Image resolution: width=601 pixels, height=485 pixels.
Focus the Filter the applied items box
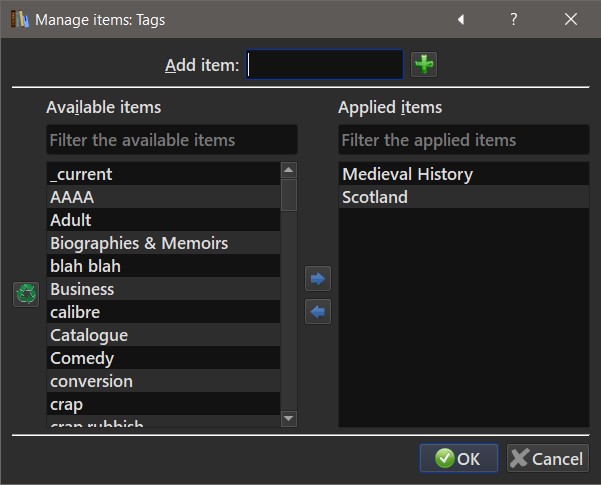coord(463,140)
